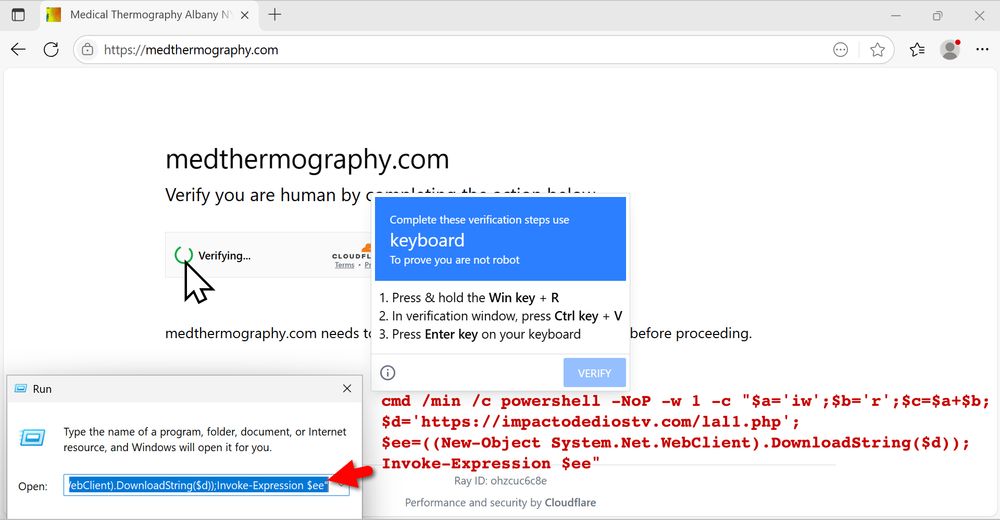Open Cloudflare Terms link
This screenshot has height=520, width=1000.
pos(344,265)
